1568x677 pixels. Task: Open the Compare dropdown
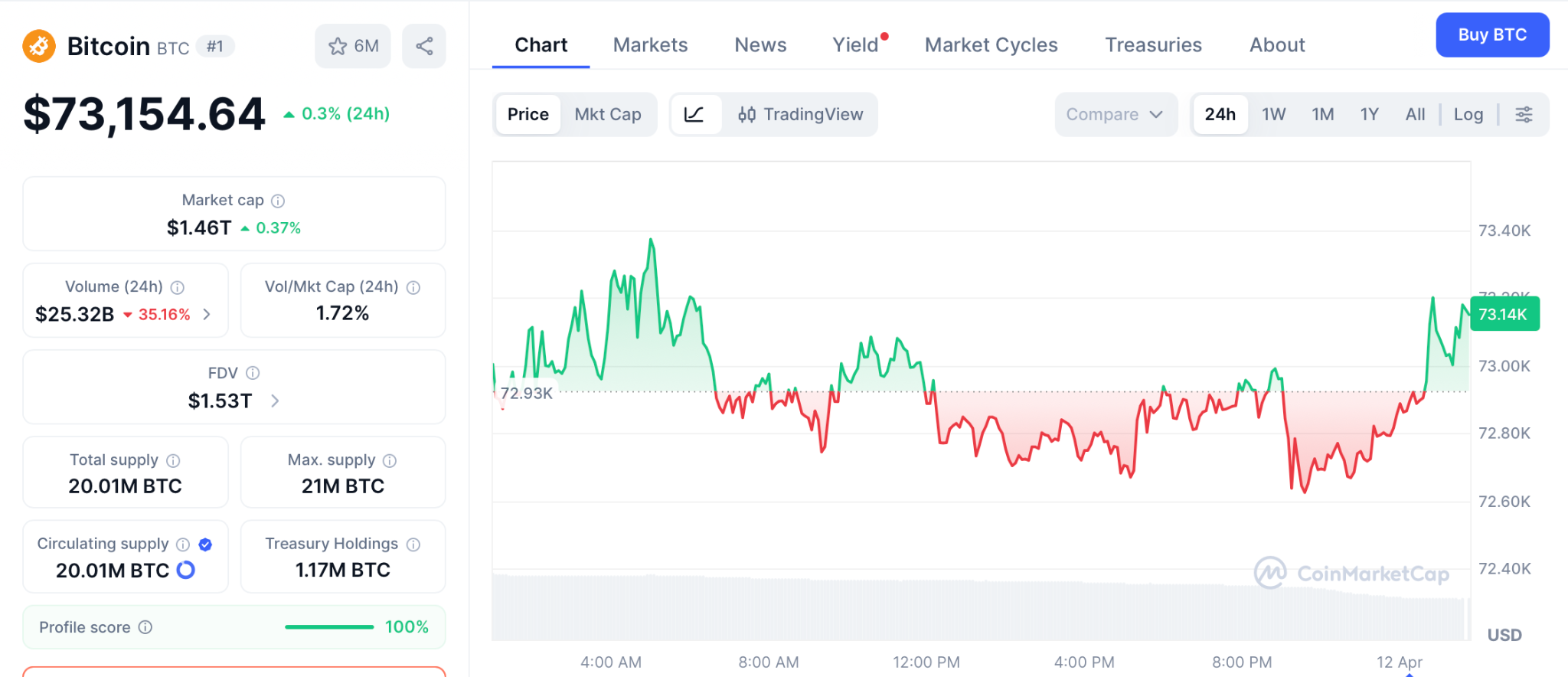tap(1114, 114)
